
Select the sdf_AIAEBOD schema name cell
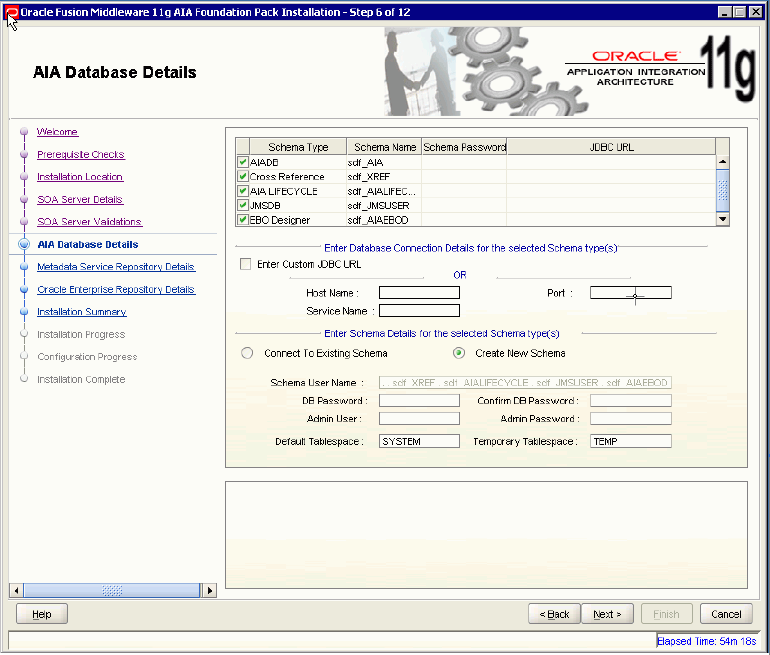(384, 219)
